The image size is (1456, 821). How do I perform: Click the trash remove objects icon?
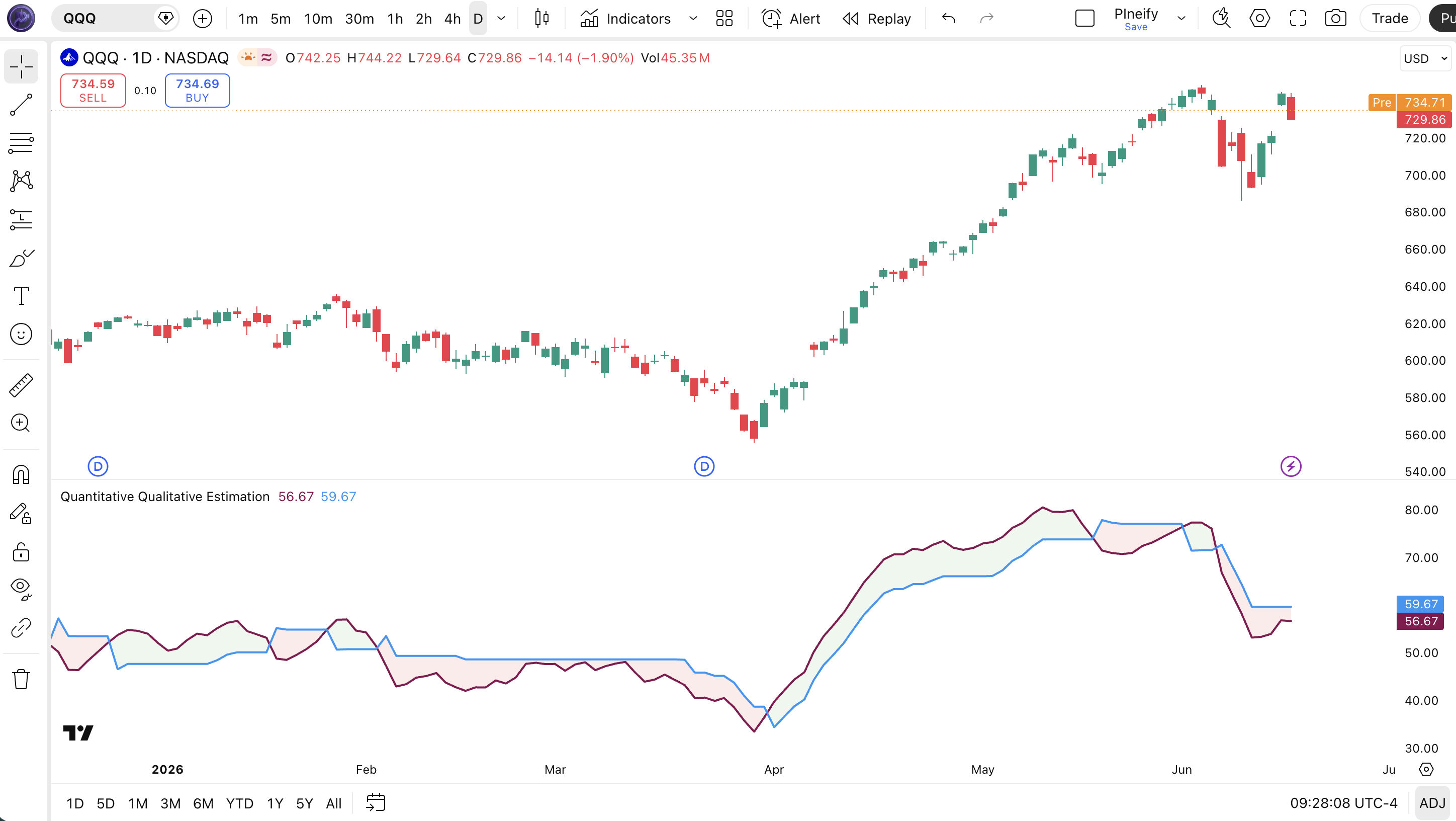click(x=22, y=679)
